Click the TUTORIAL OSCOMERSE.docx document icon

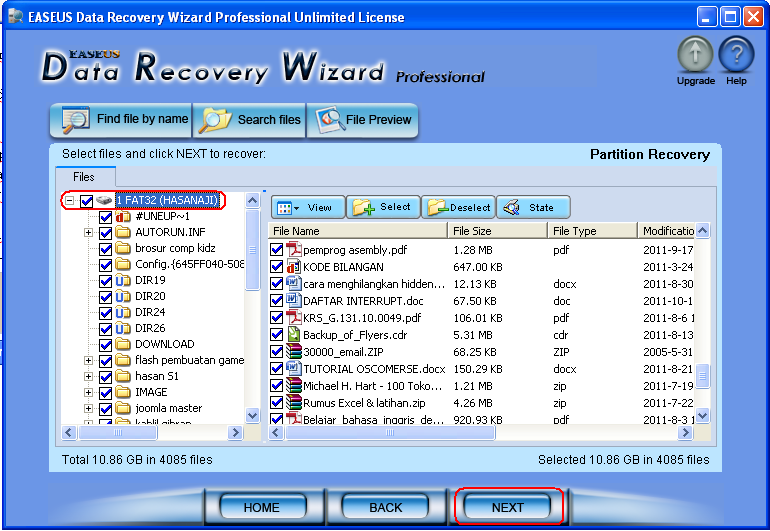(x=294, y=368)
